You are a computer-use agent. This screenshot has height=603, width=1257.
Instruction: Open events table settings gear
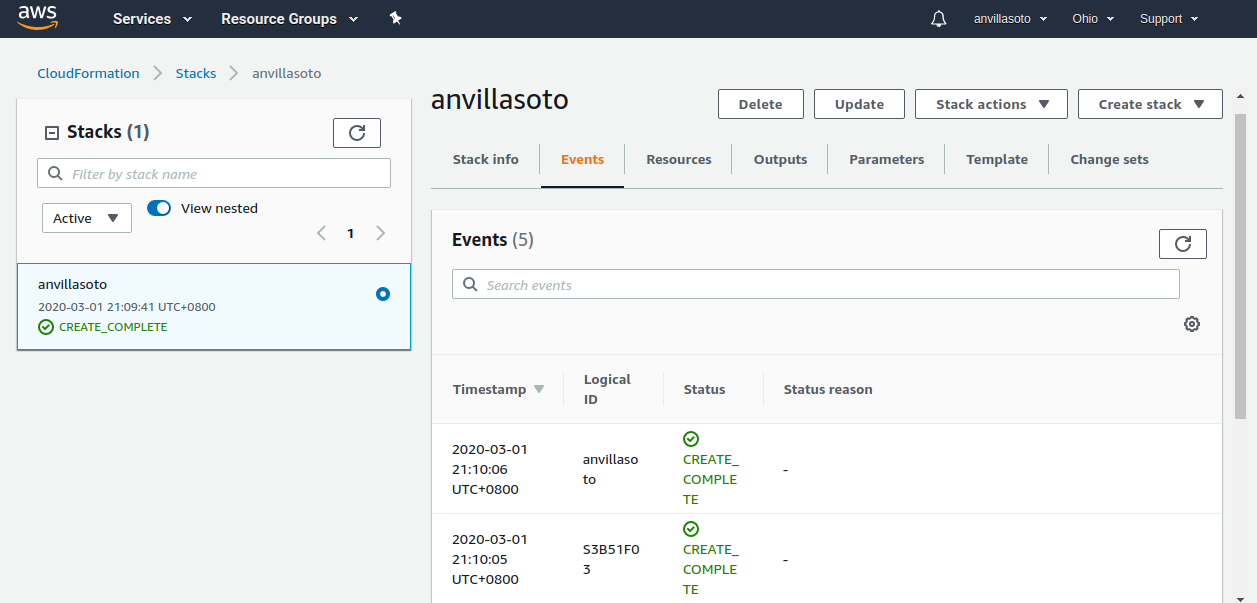[x=1191, y=324]
